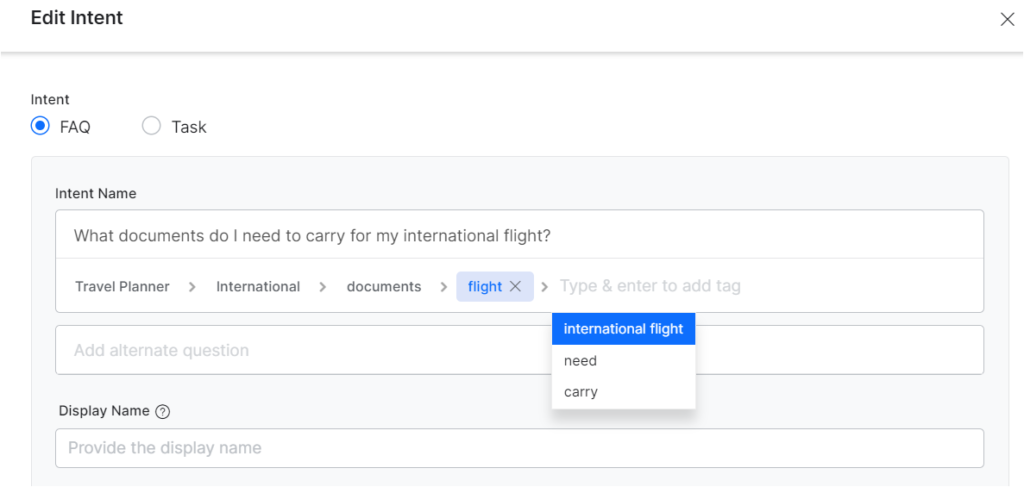Select the Task radio button
1024x487 pixels.
151,126
